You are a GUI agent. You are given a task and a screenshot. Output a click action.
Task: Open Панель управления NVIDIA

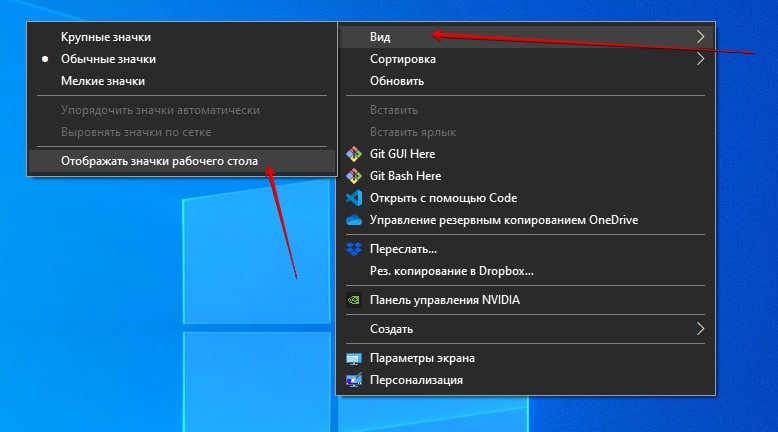click(525, 300)
